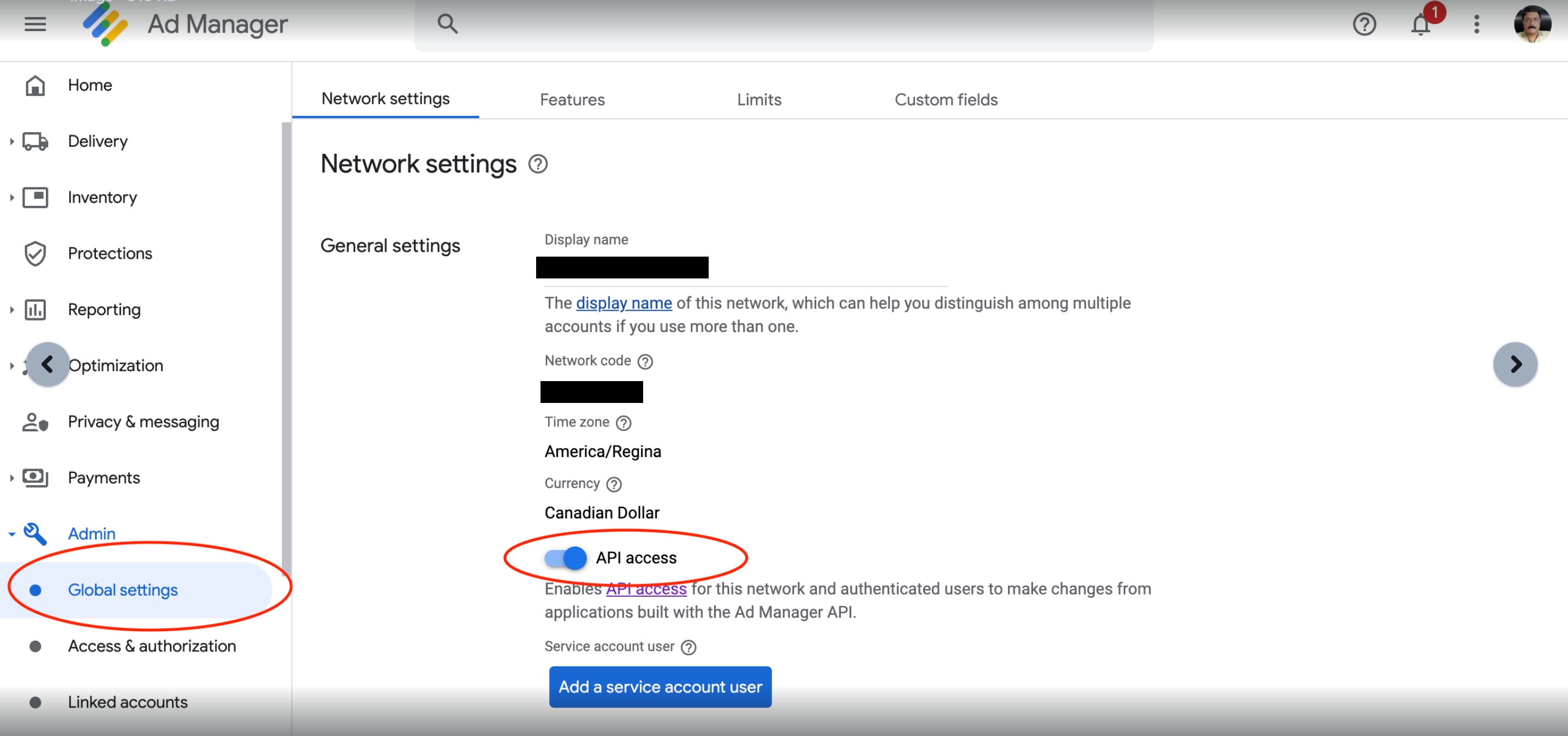Expand the Reporting section

click(11, 309)
